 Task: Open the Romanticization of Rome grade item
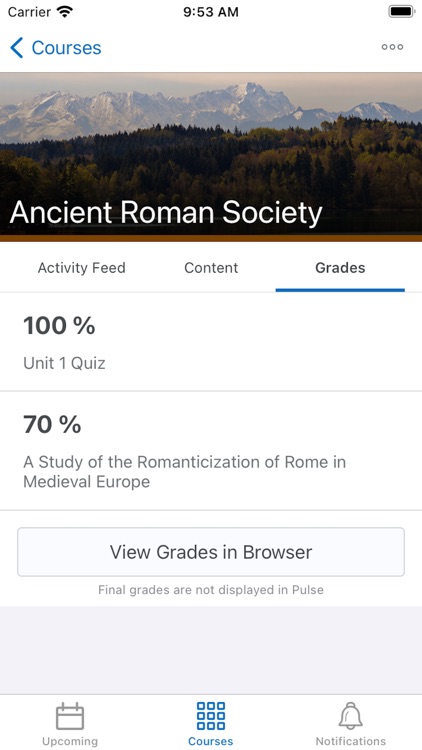pos(211,451)
